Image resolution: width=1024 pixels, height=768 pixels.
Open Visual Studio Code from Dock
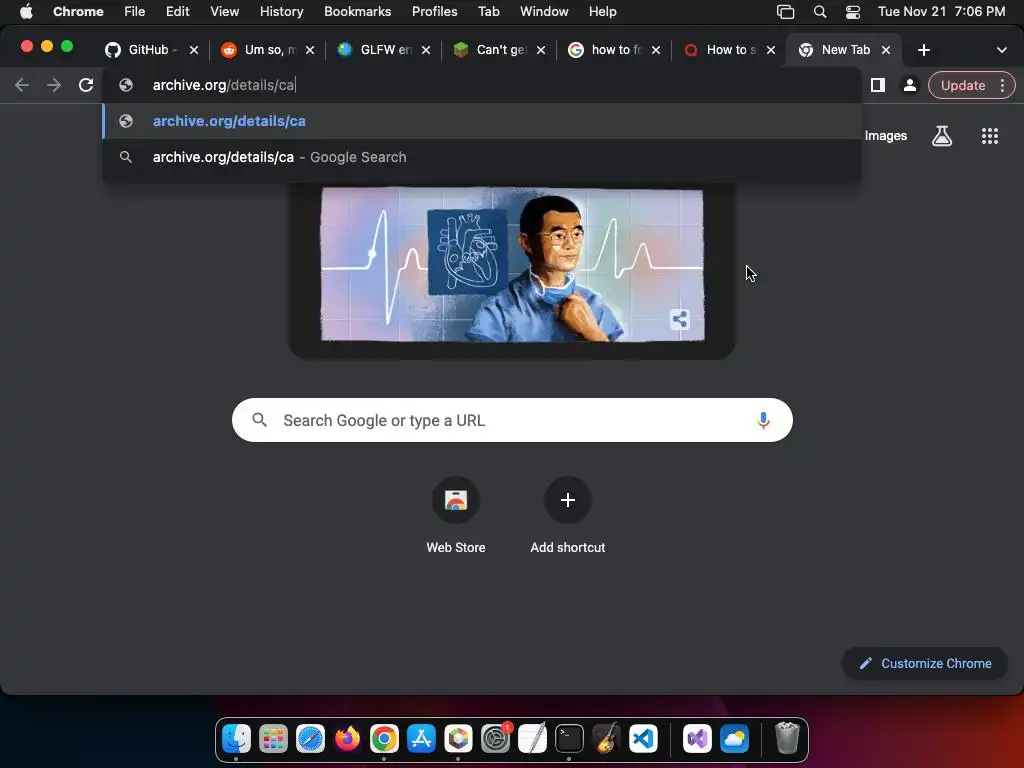point(643,739)
